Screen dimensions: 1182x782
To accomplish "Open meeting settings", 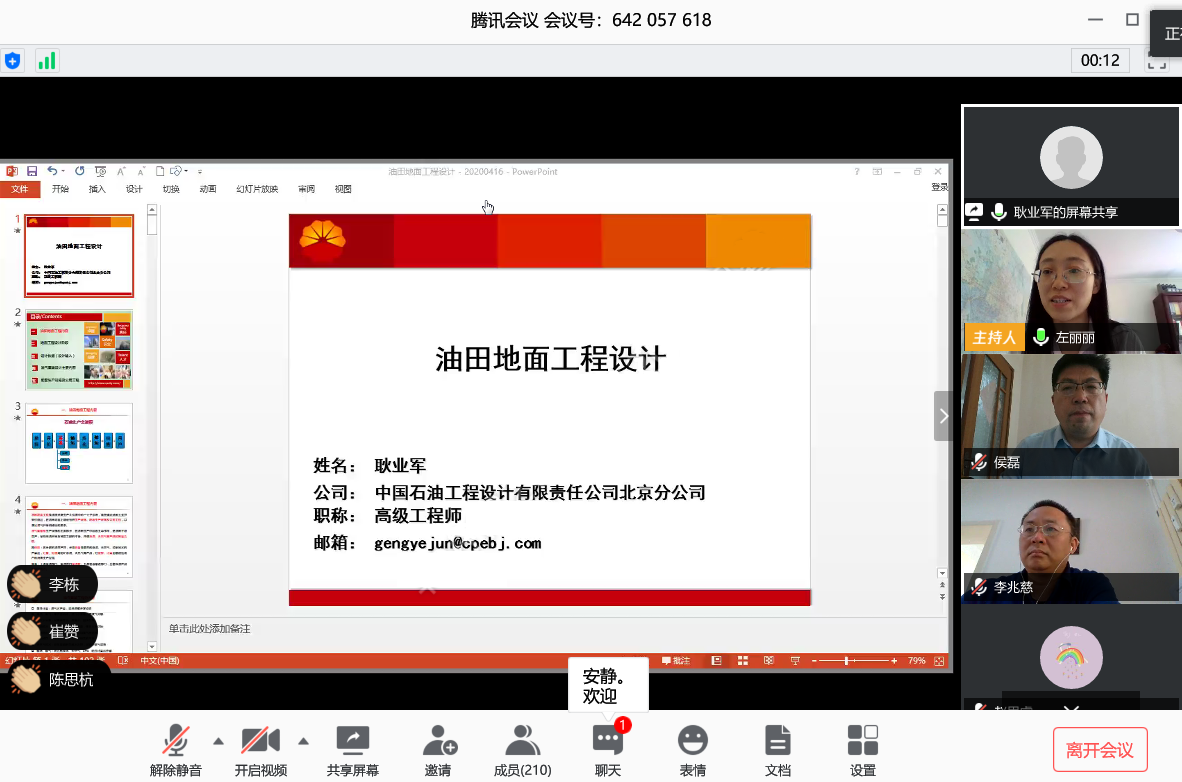I will point(862,741).
